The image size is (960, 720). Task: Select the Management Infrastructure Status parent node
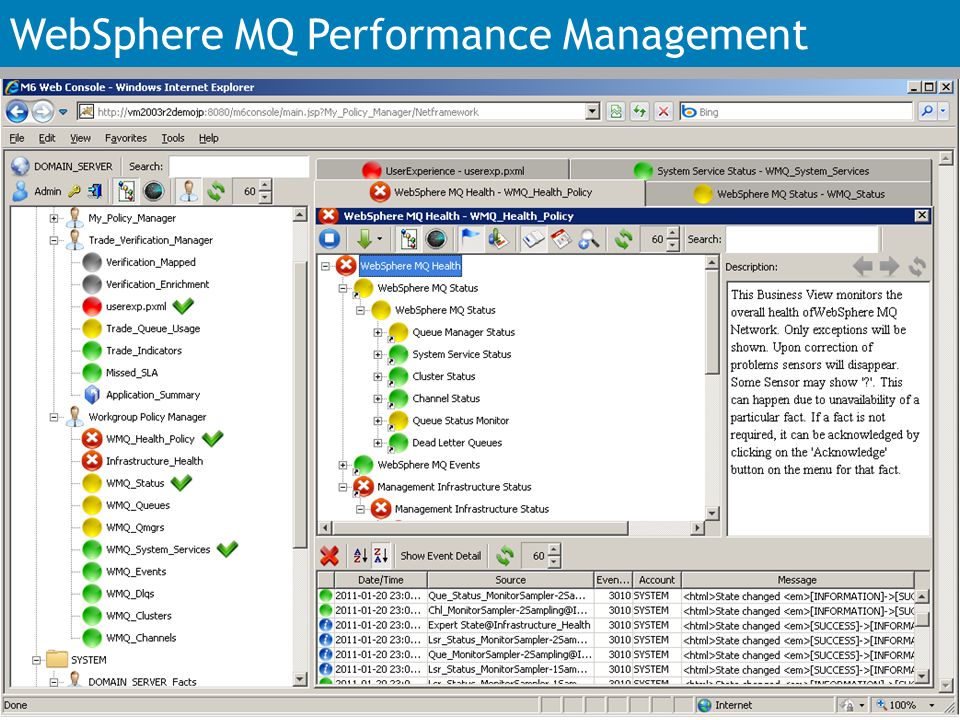point(454,487)
